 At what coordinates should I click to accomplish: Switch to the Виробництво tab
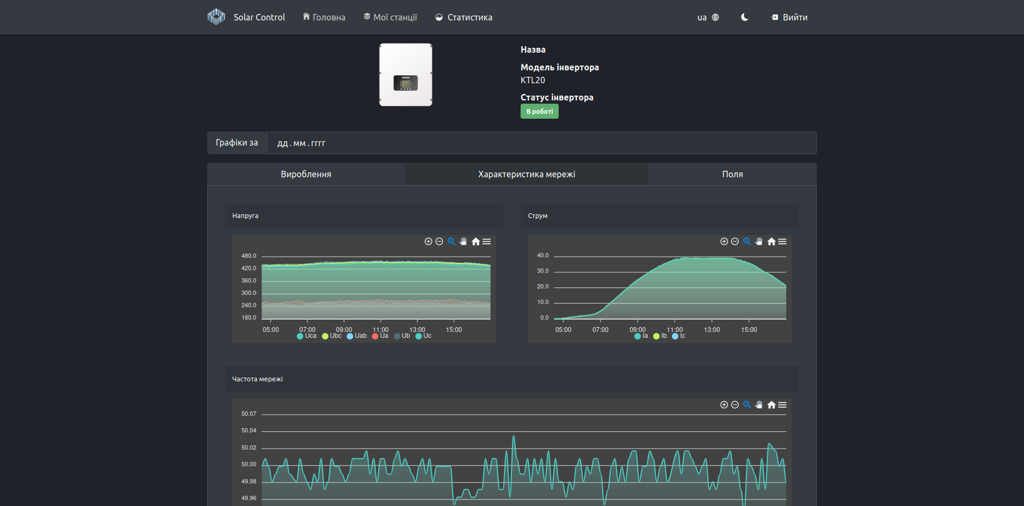[x=306, y=174]
